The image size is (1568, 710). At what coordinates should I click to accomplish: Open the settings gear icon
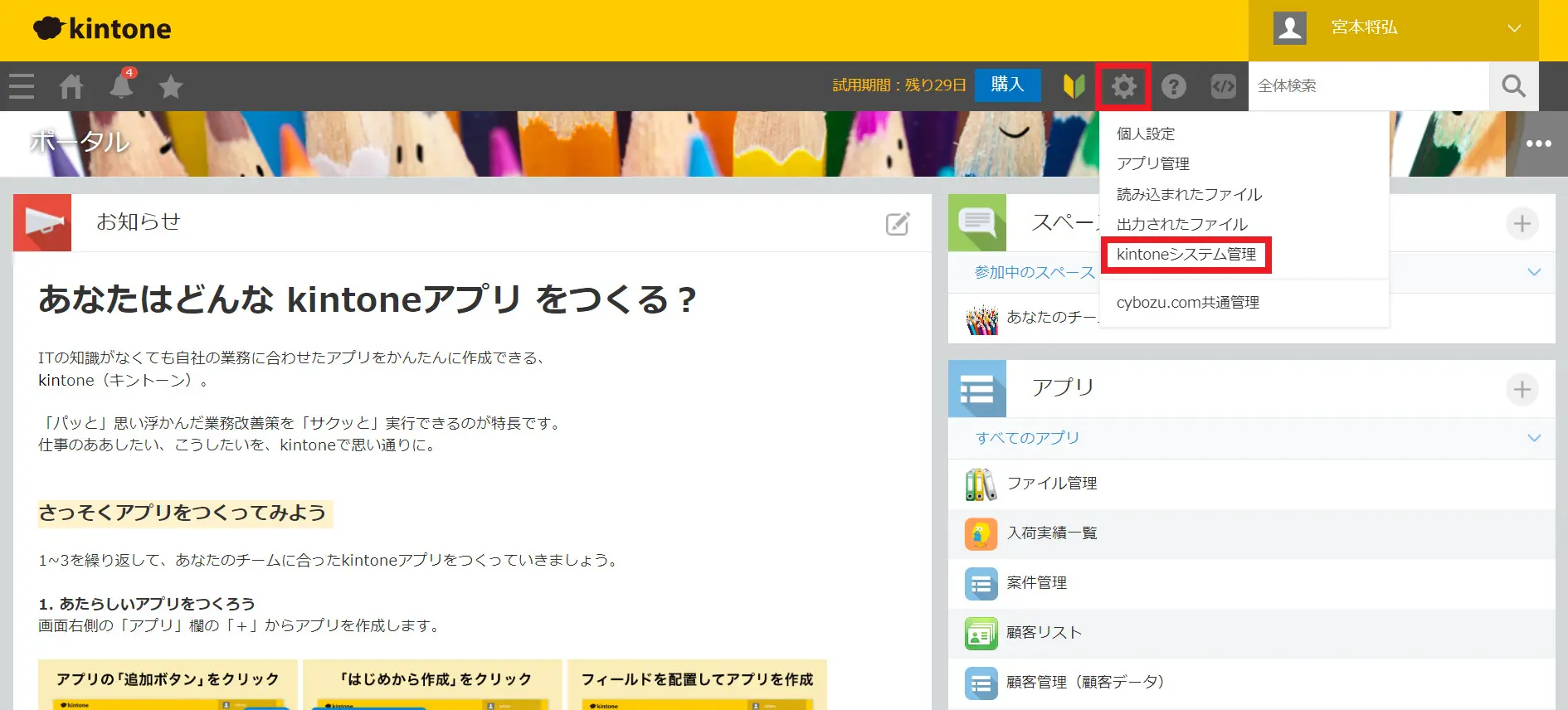(x=1124, y=86)
